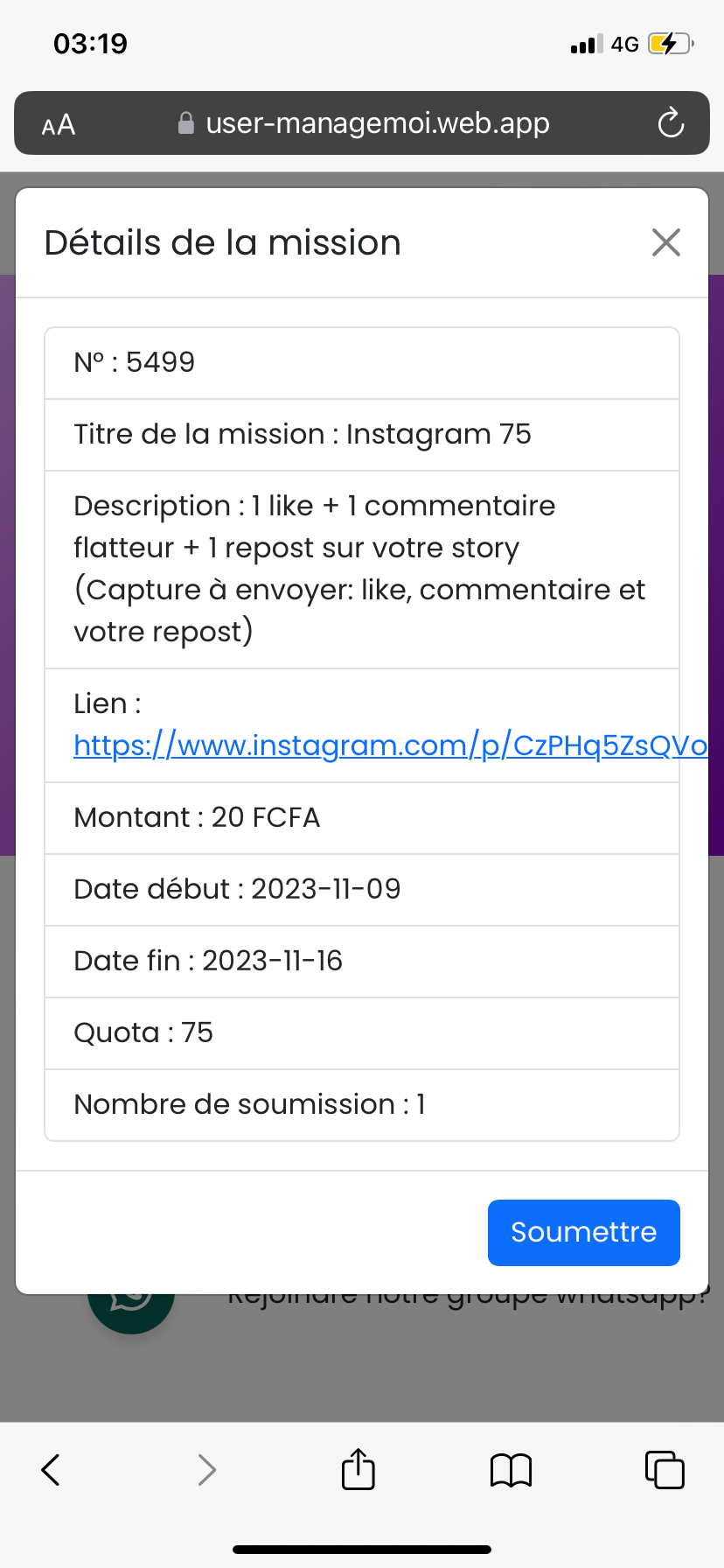The height and width of the screenshot is (1568, 724).
Task: Reload the page in Safari
Action: (671, 123)
